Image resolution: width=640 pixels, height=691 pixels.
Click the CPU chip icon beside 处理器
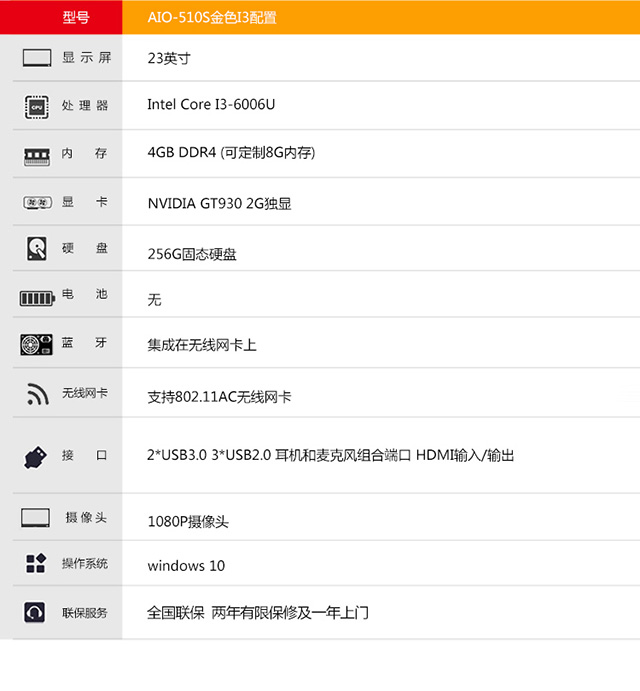[x=37, y=107]
